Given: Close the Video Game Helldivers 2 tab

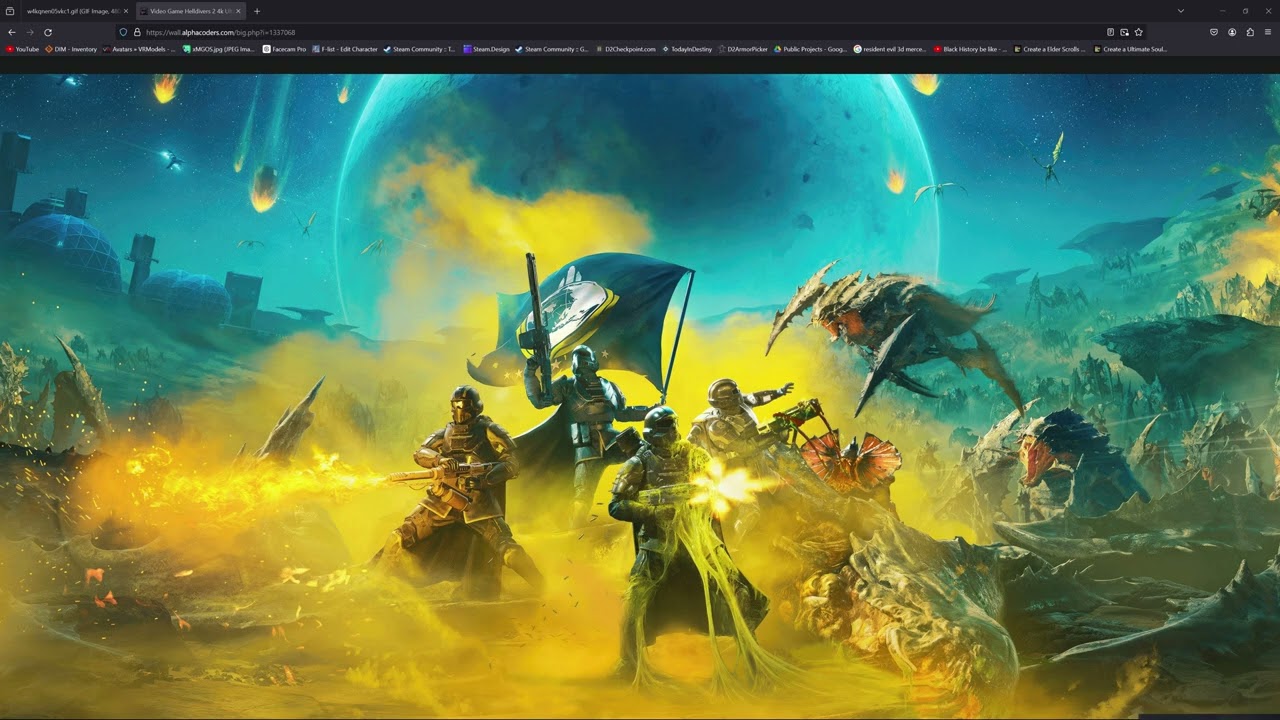Looking at the screenshot, I should (239, 11).
